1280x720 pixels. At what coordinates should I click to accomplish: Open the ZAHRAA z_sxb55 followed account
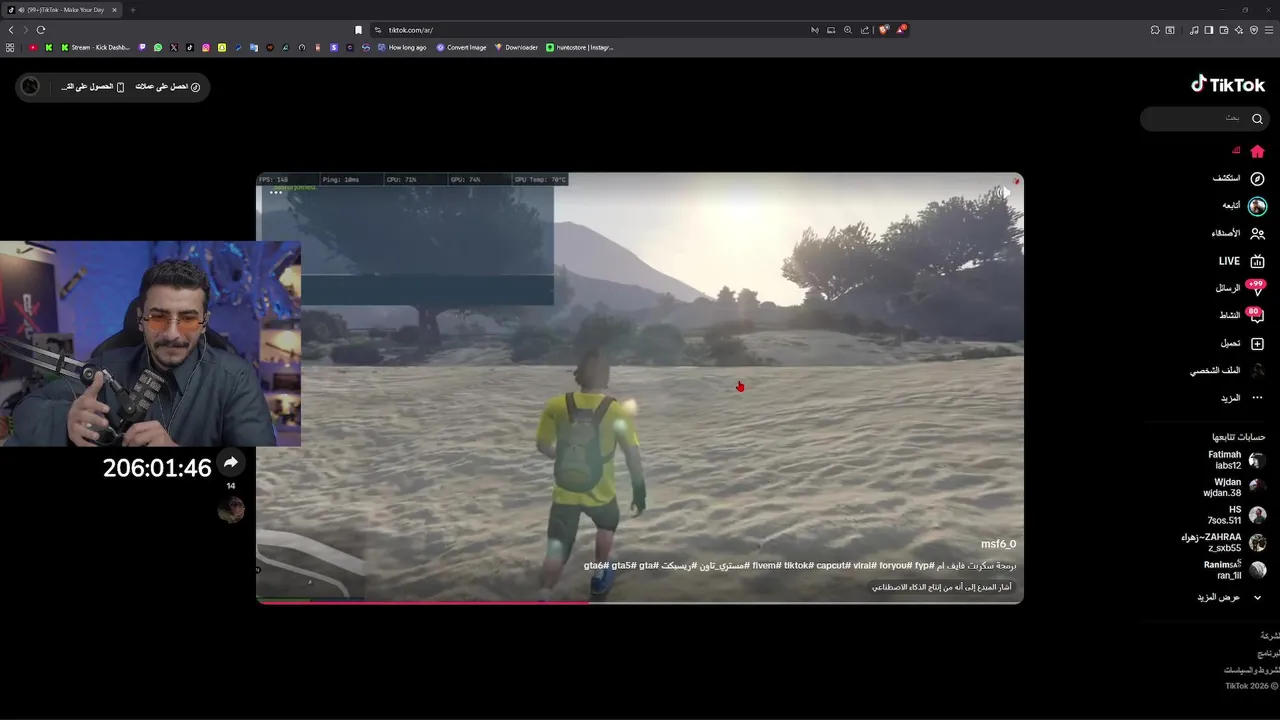[1224, 543]
